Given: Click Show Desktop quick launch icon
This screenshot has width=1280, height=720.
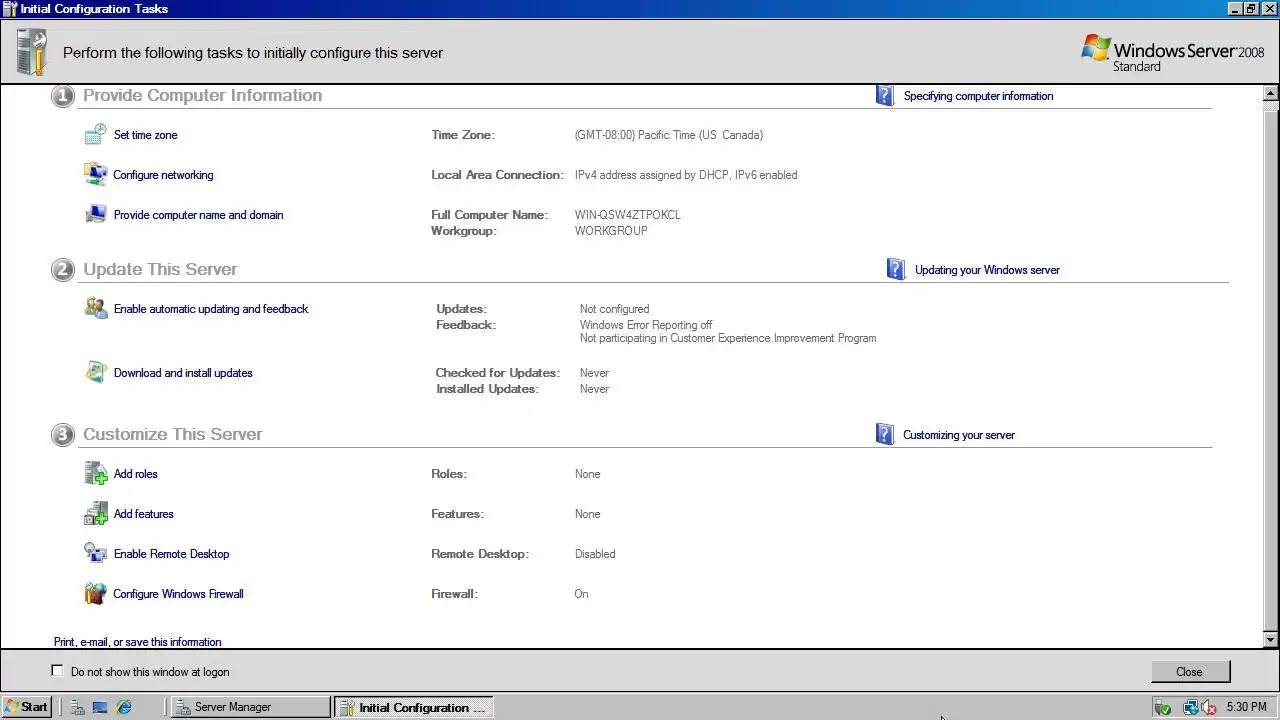Looking at the screenshot, I should (x=100, y=707).
